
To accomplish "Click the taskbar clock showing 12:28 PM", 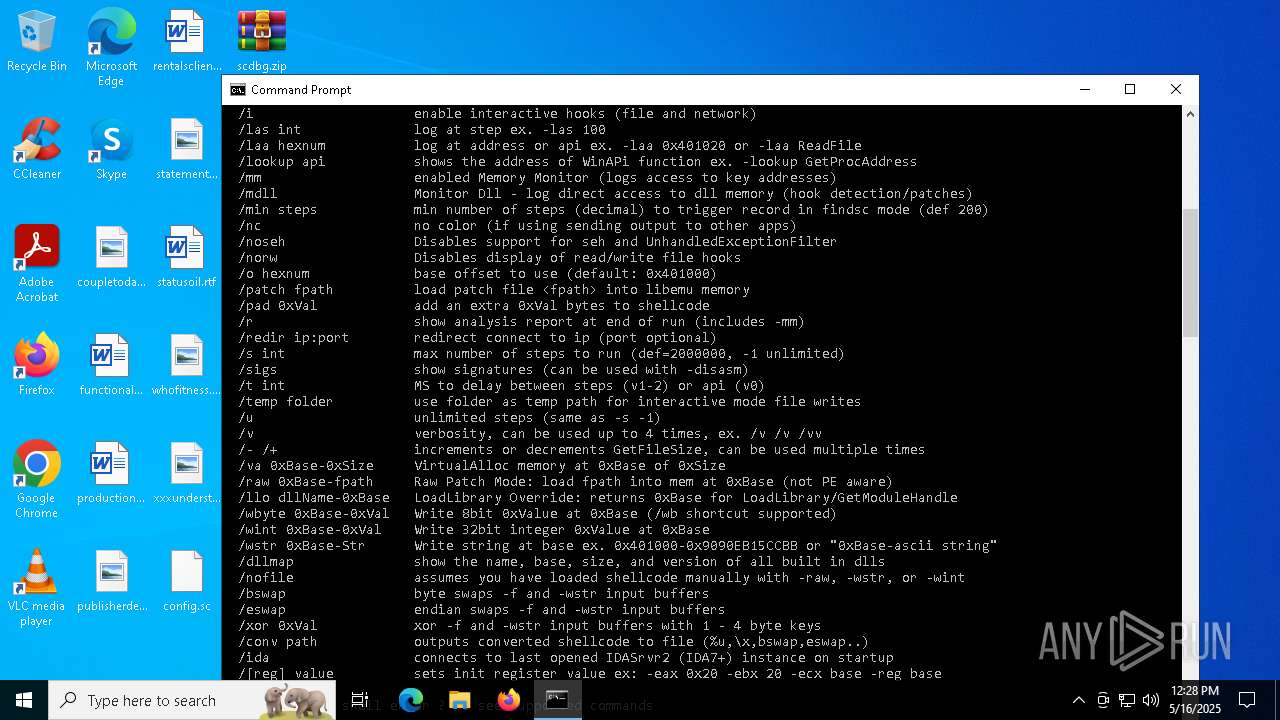I will point(1195,700).
